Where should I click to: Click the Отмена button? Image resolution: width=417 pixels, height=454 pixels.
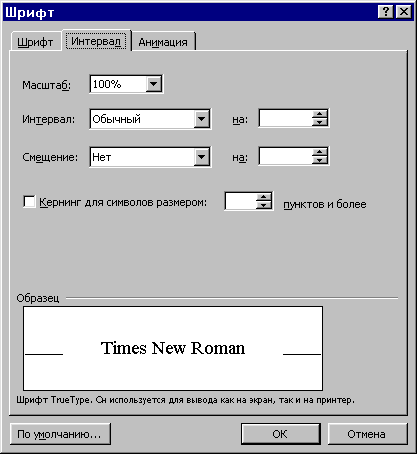tap(367, 434)
